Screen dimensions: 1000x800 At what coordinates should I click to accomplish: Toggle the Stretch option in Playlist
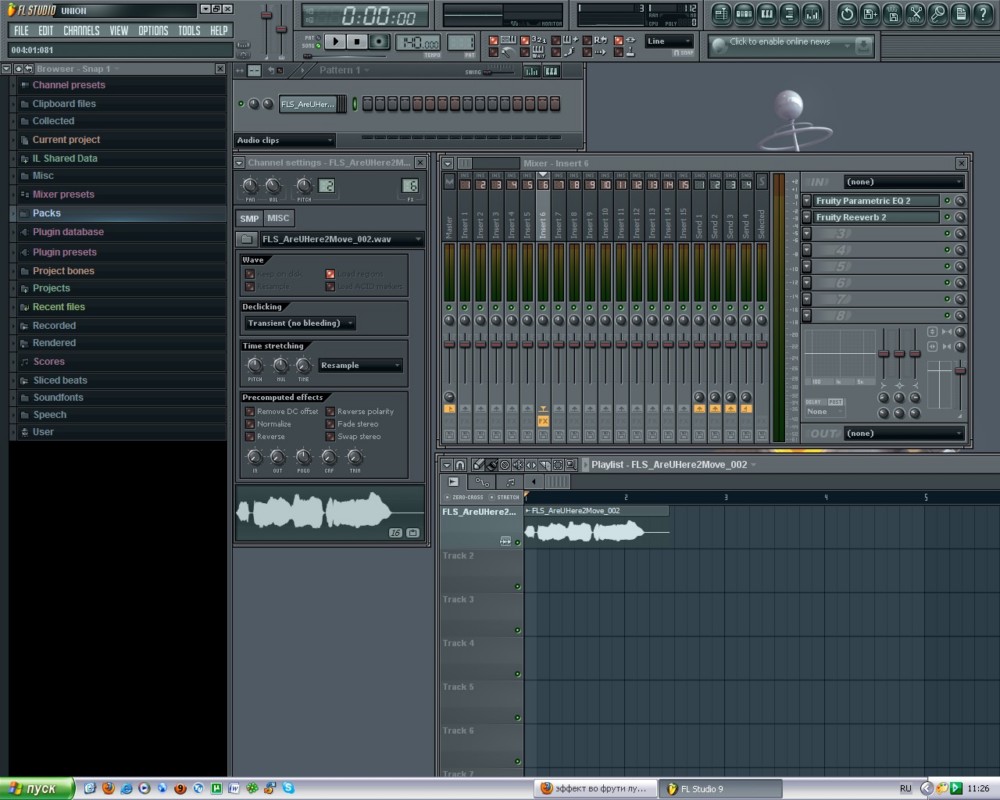point(504,497)
